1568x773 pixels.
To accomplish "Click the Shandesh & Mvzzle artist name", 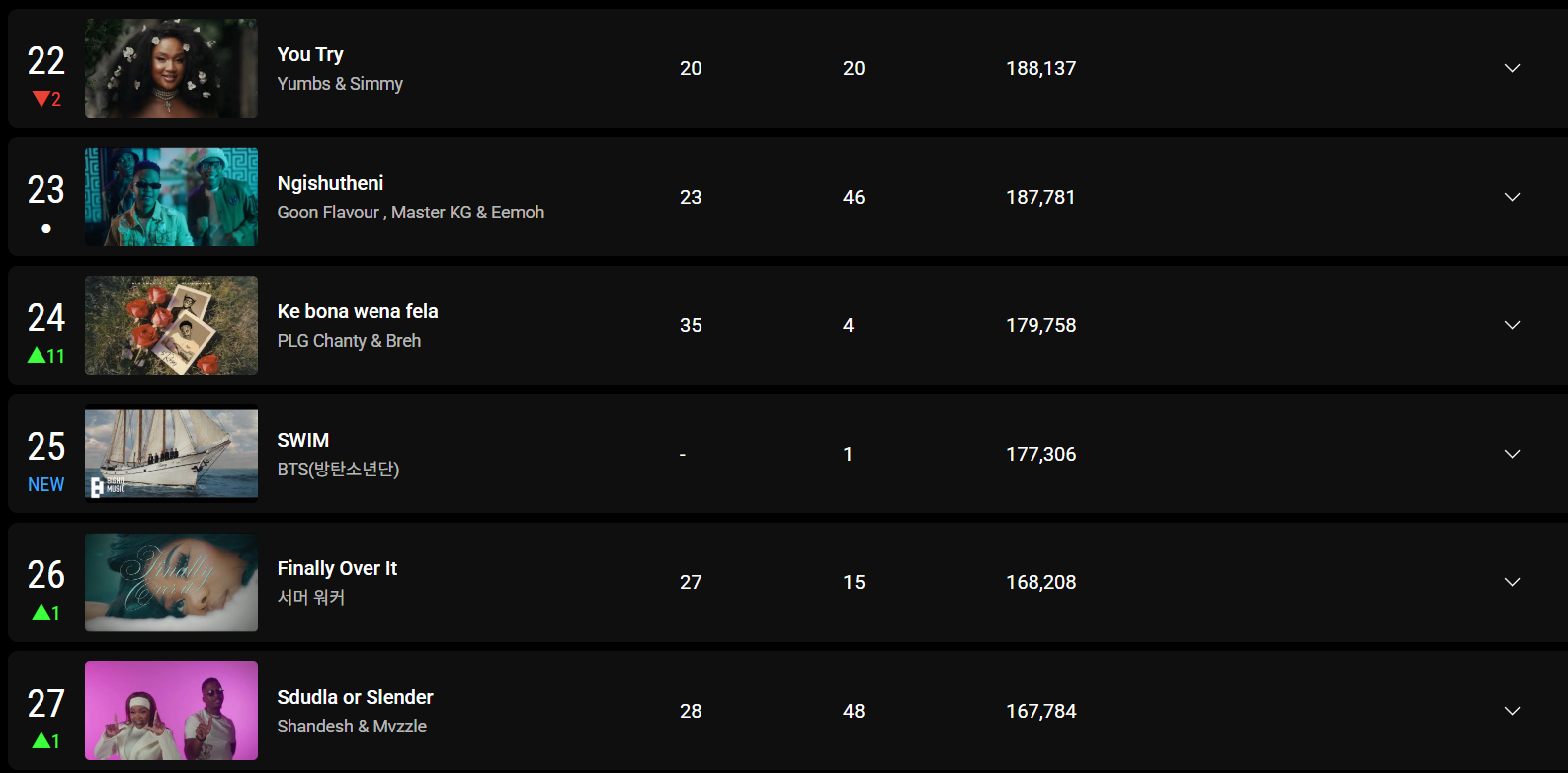I will tap(352, 727).
